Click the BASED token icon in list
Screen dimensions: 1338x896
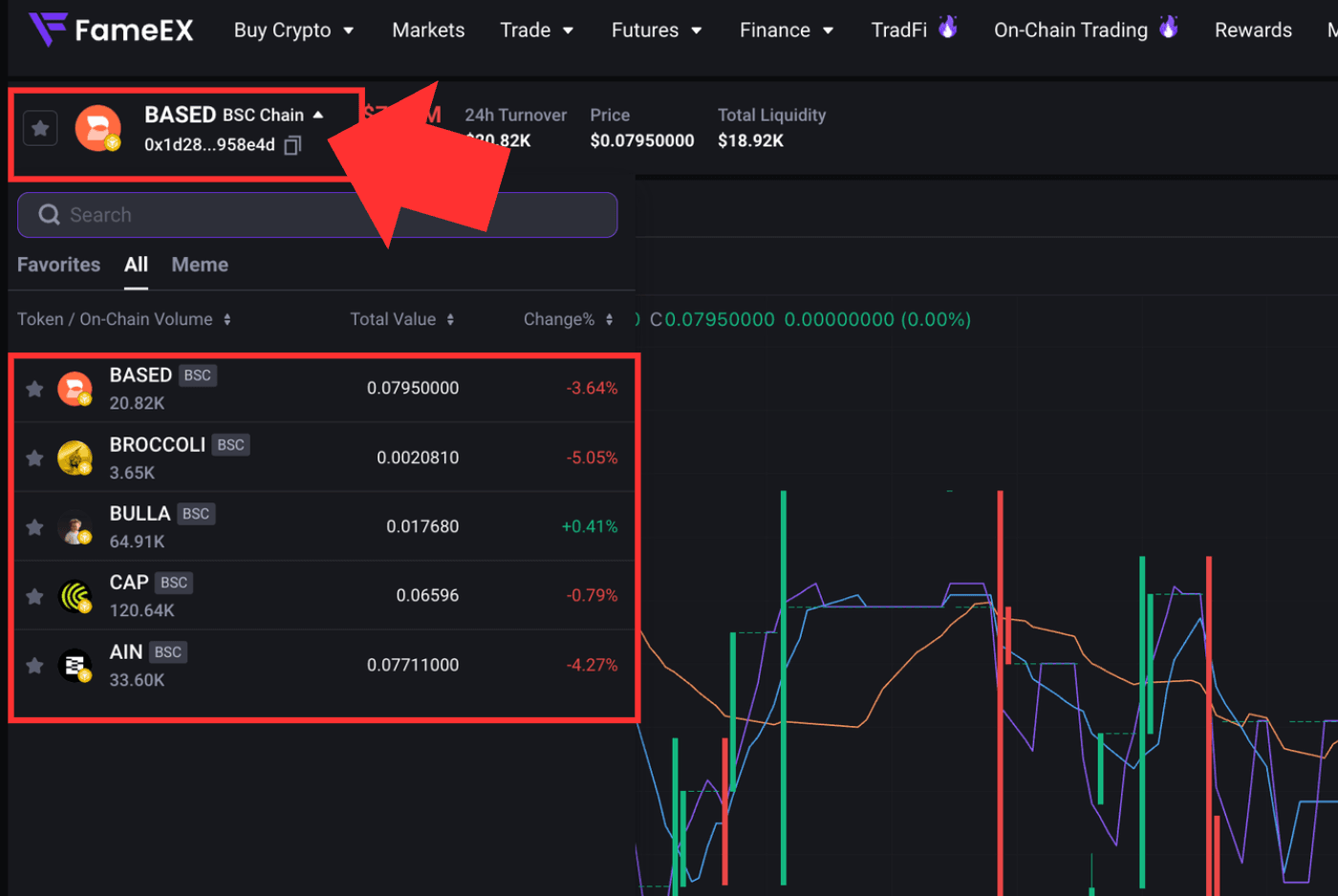pyautogui.click(x=75, y=389)
